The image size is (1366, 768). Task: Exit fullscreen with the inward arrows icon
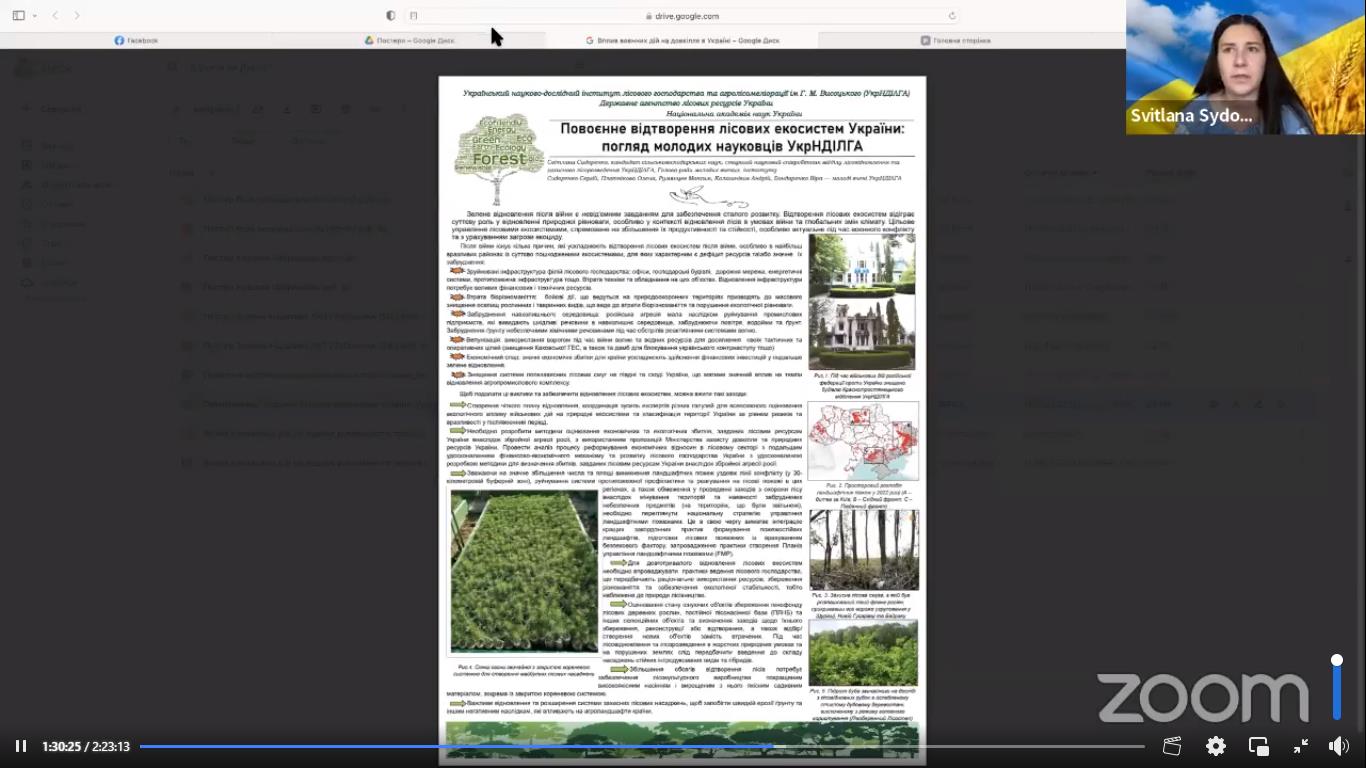coord(1301,746)
